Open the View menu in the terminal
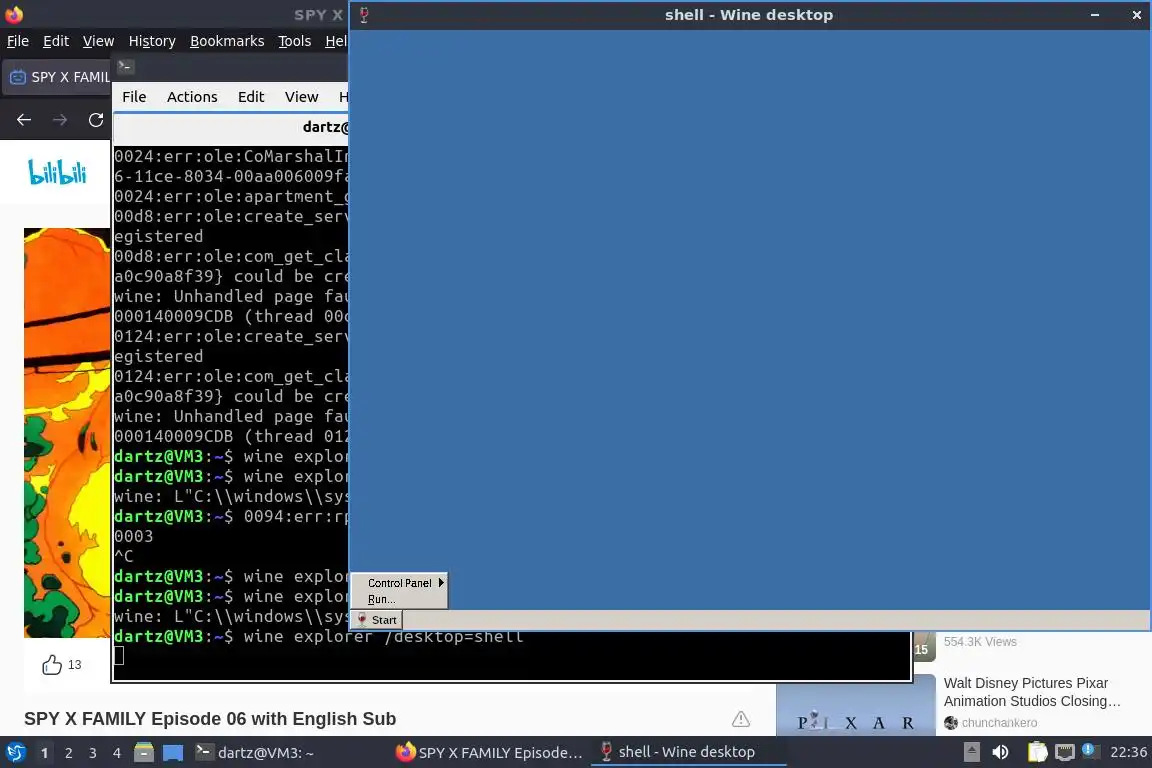Screen dimensions: 1152x768 [x=301, y=97]
